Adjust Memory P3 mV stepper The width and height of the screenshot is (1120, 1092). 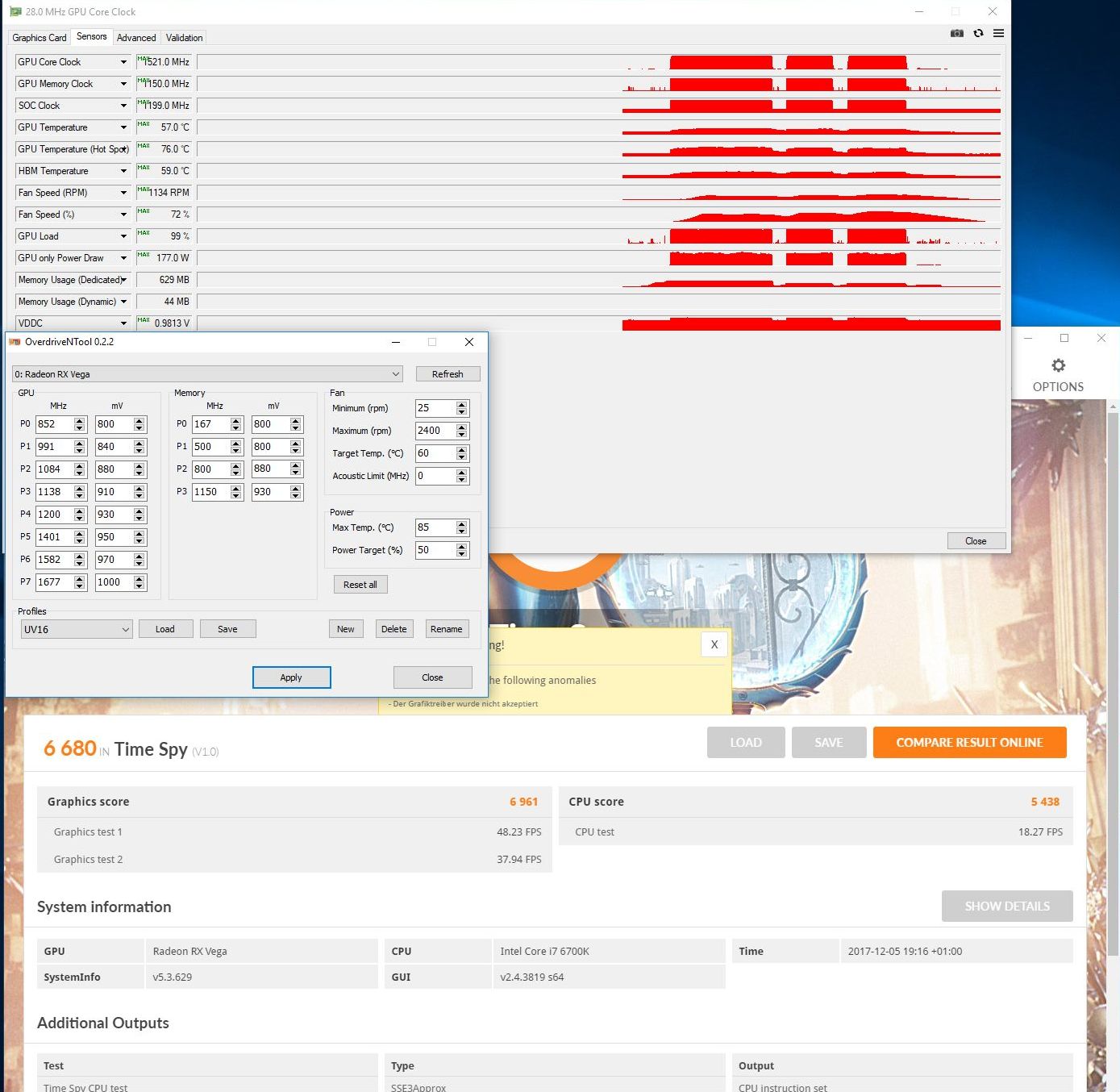pyautogui.click(x=296, y=492)
